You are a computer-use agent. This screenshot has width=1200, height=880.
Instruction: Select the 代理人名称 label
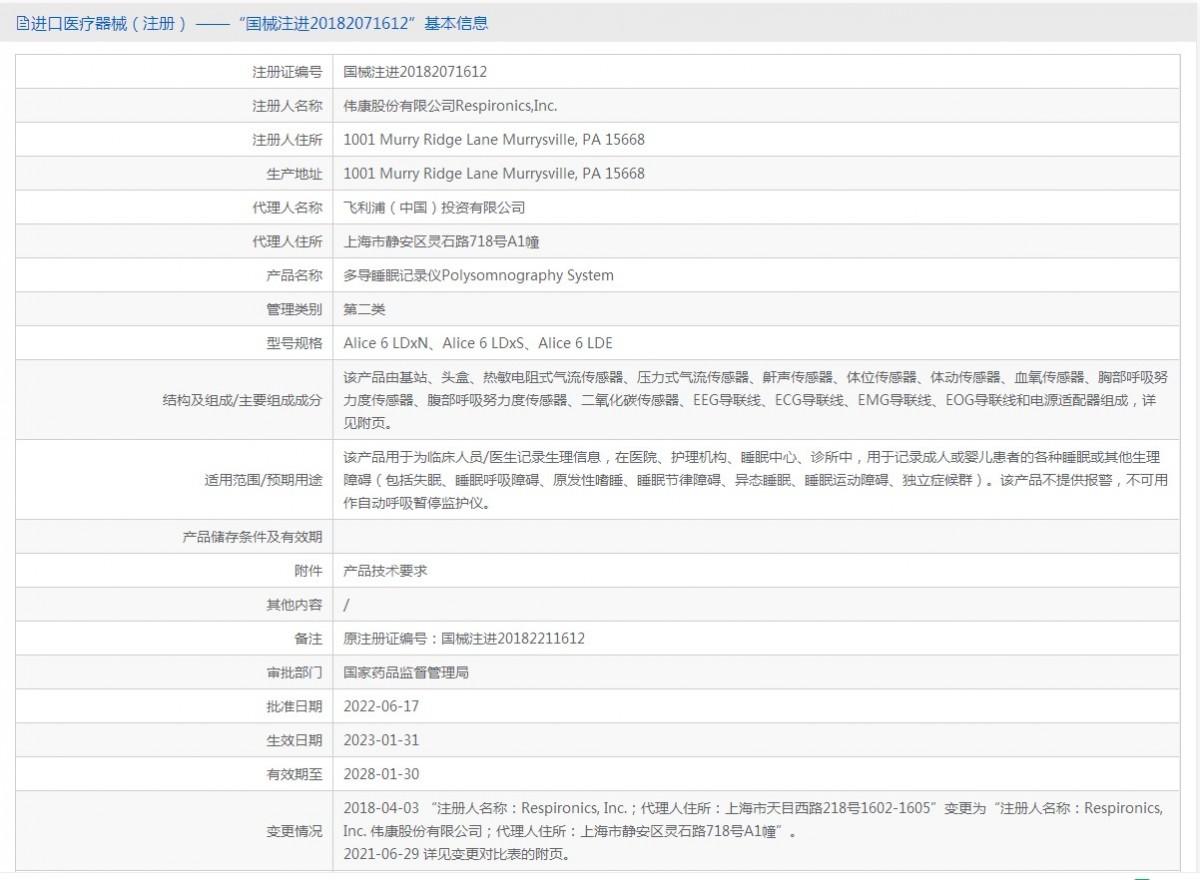pyautogui.click(x=287, y=208)
